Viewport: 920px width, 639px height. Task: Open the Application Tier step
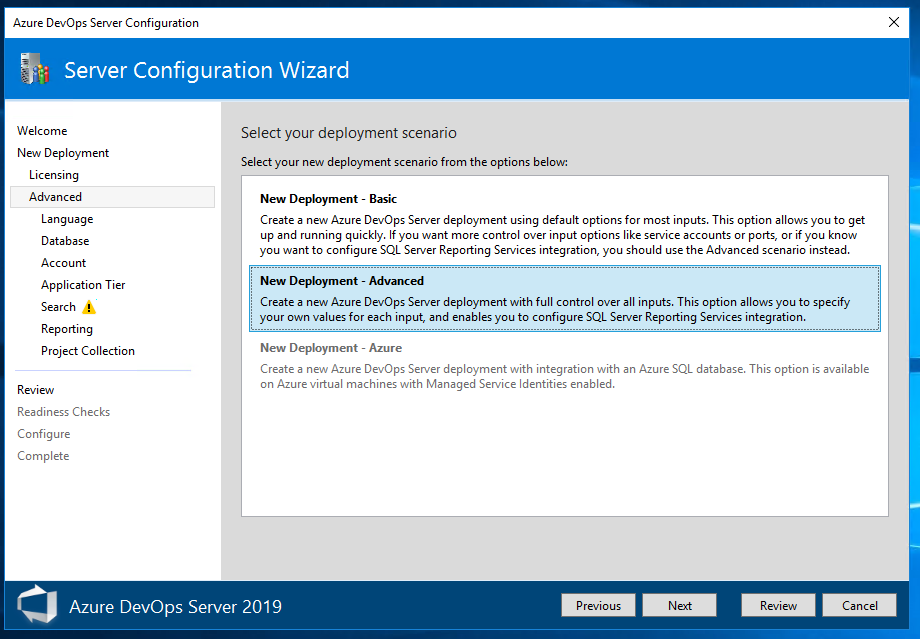tap(83, 285)
